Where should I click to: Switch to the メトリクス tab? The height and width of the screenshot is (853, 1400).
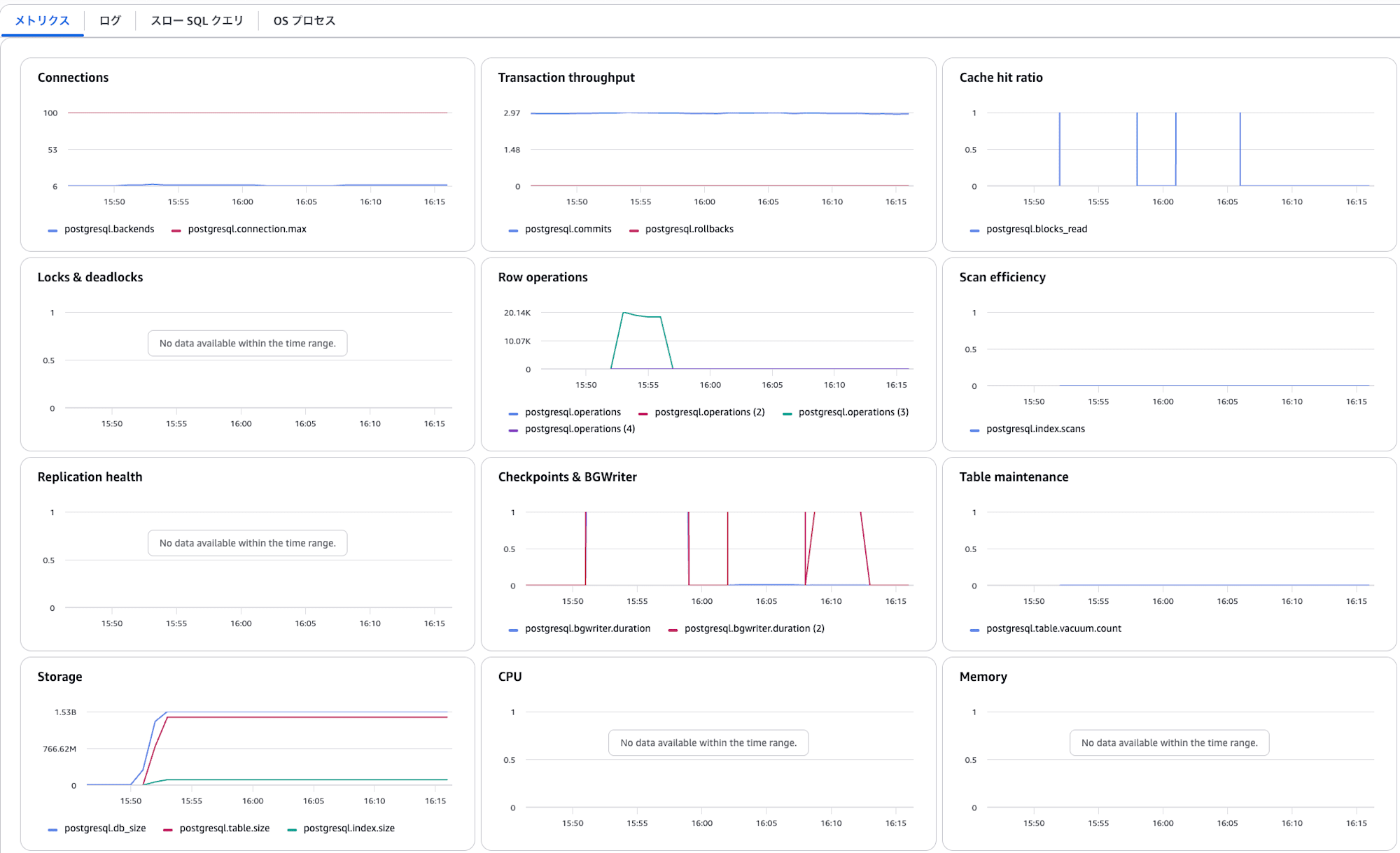(x=42, y=20)
